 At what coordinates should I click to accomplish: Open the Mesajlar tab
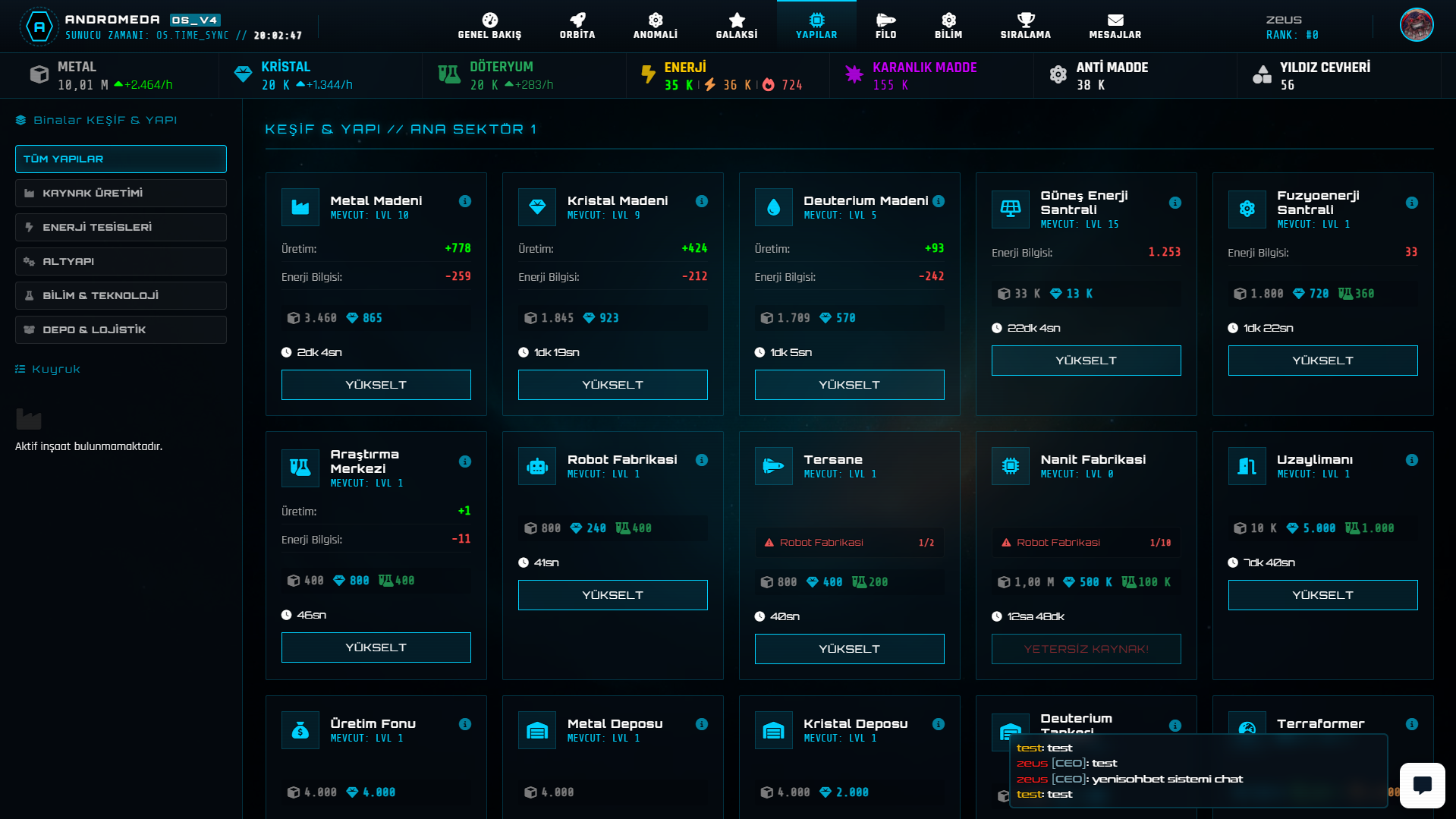(x=1115, y=26)
